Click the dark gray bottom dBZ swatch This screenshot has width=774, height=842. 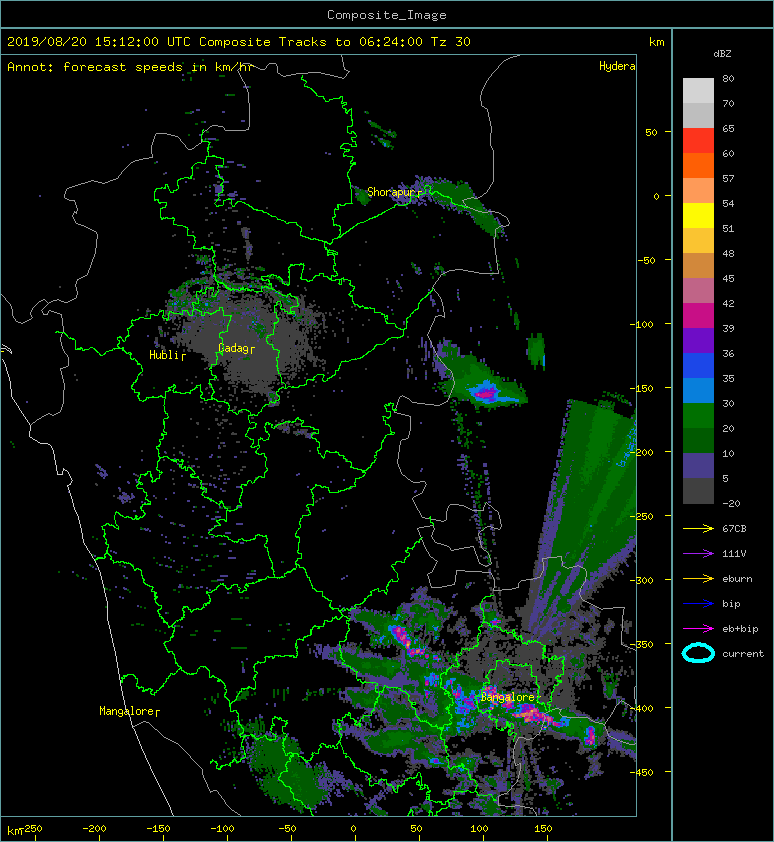tap(698, 491)
